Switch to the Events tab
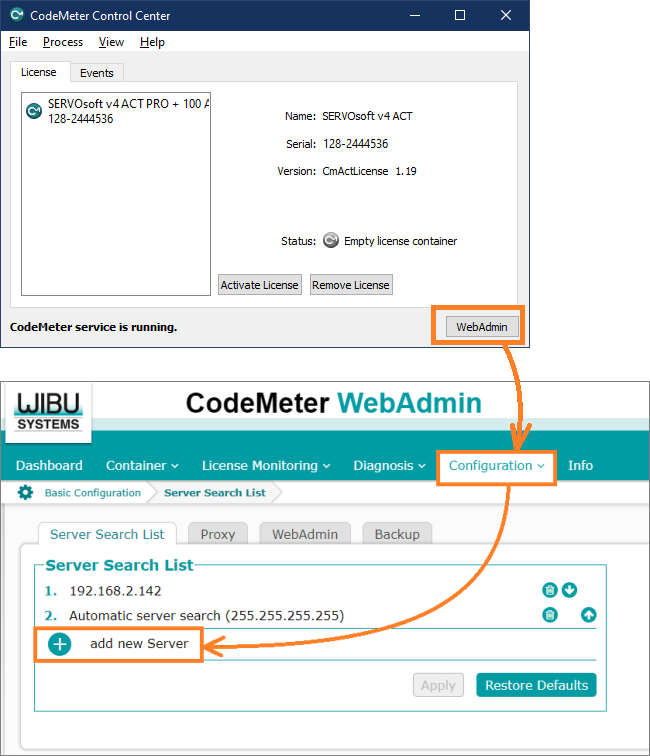The width and height of the screenshot is (650, 756). [x=97, y=73]
